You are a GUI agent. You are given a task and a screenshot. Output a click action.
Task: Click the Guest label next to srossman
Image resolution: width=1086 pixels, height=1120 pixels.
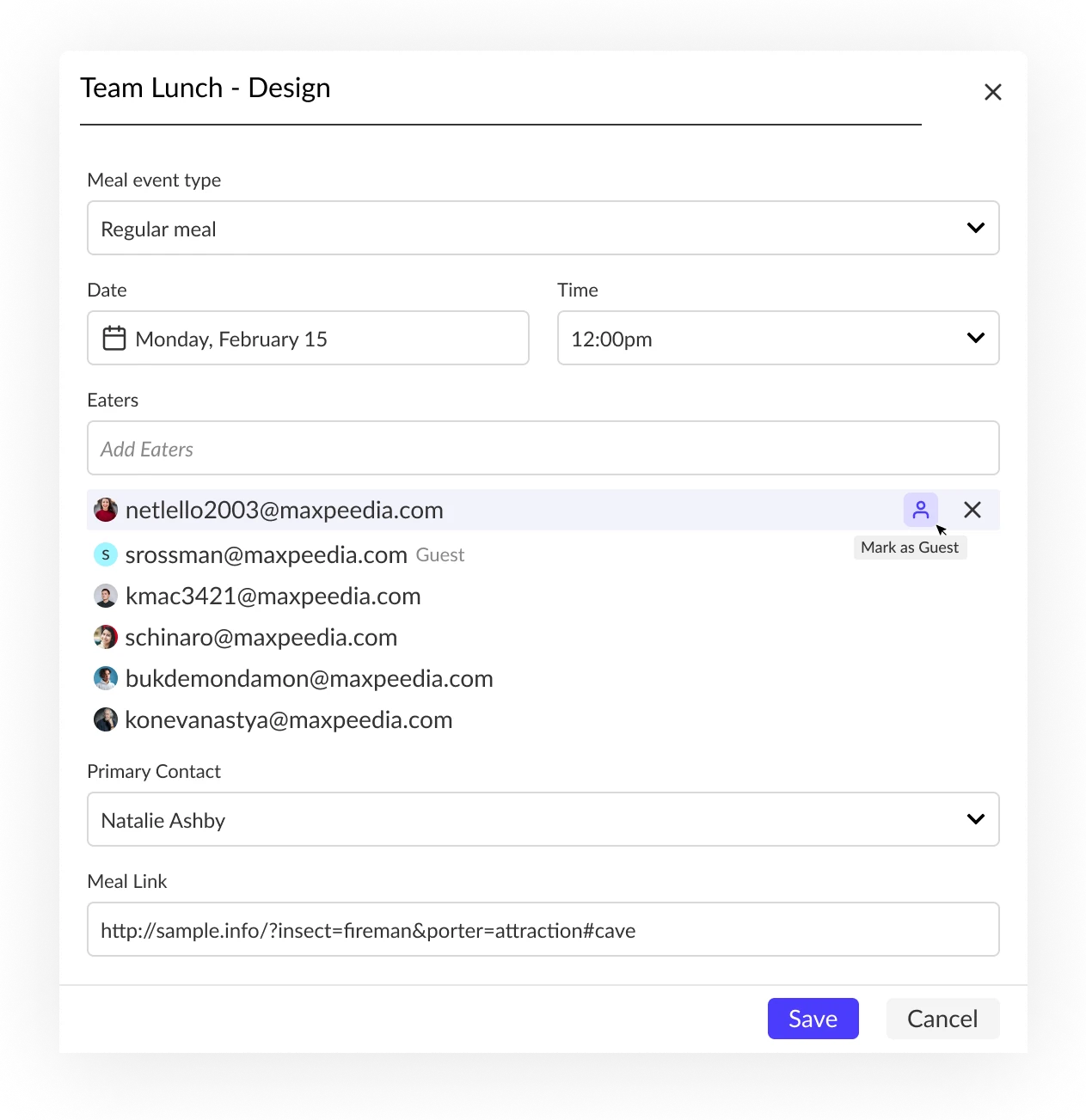[440, 555]
